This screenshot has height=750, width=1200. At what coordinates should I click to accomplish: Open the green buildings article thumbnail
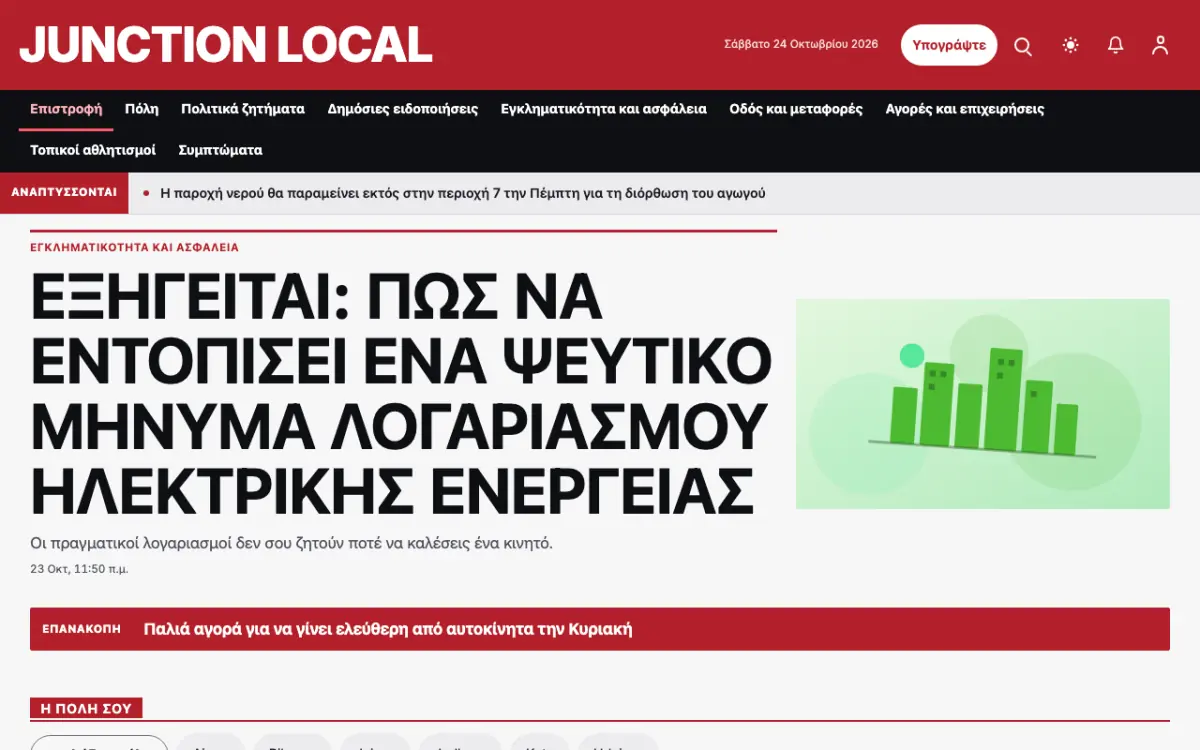pyautogui.click(x=982, y=404)
